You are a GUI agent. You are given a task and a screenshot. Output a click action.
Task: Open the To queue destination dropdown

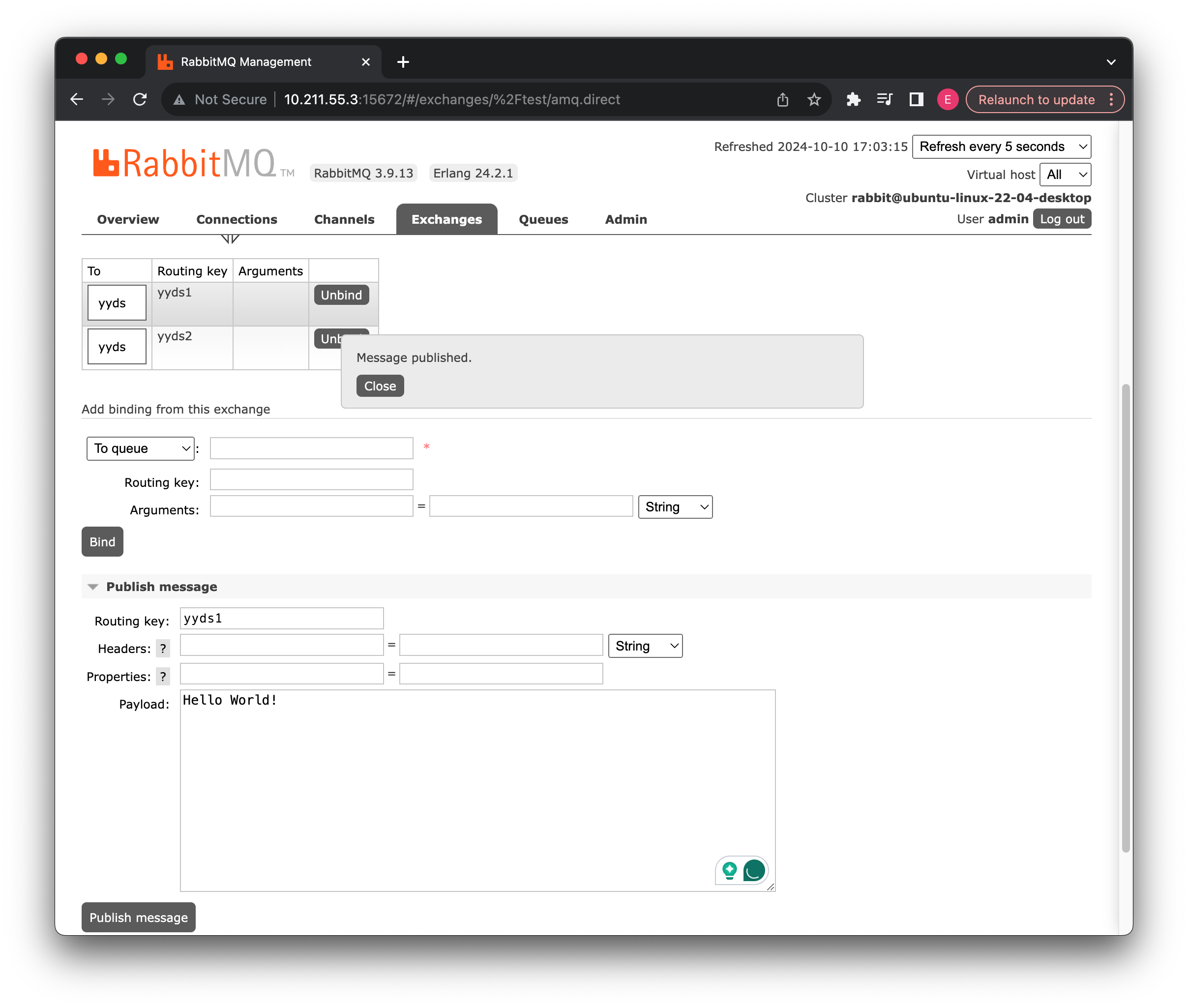tap(141, 448)
